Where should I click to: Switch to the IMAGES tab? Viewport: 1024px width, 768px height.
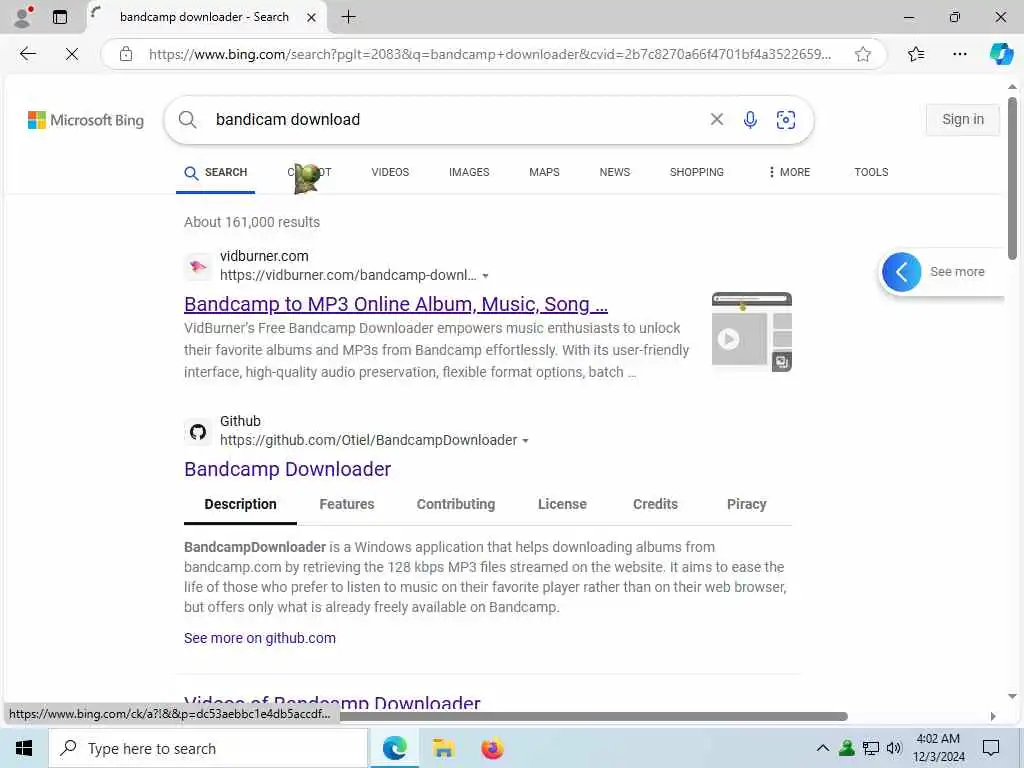tap(469, 172)
